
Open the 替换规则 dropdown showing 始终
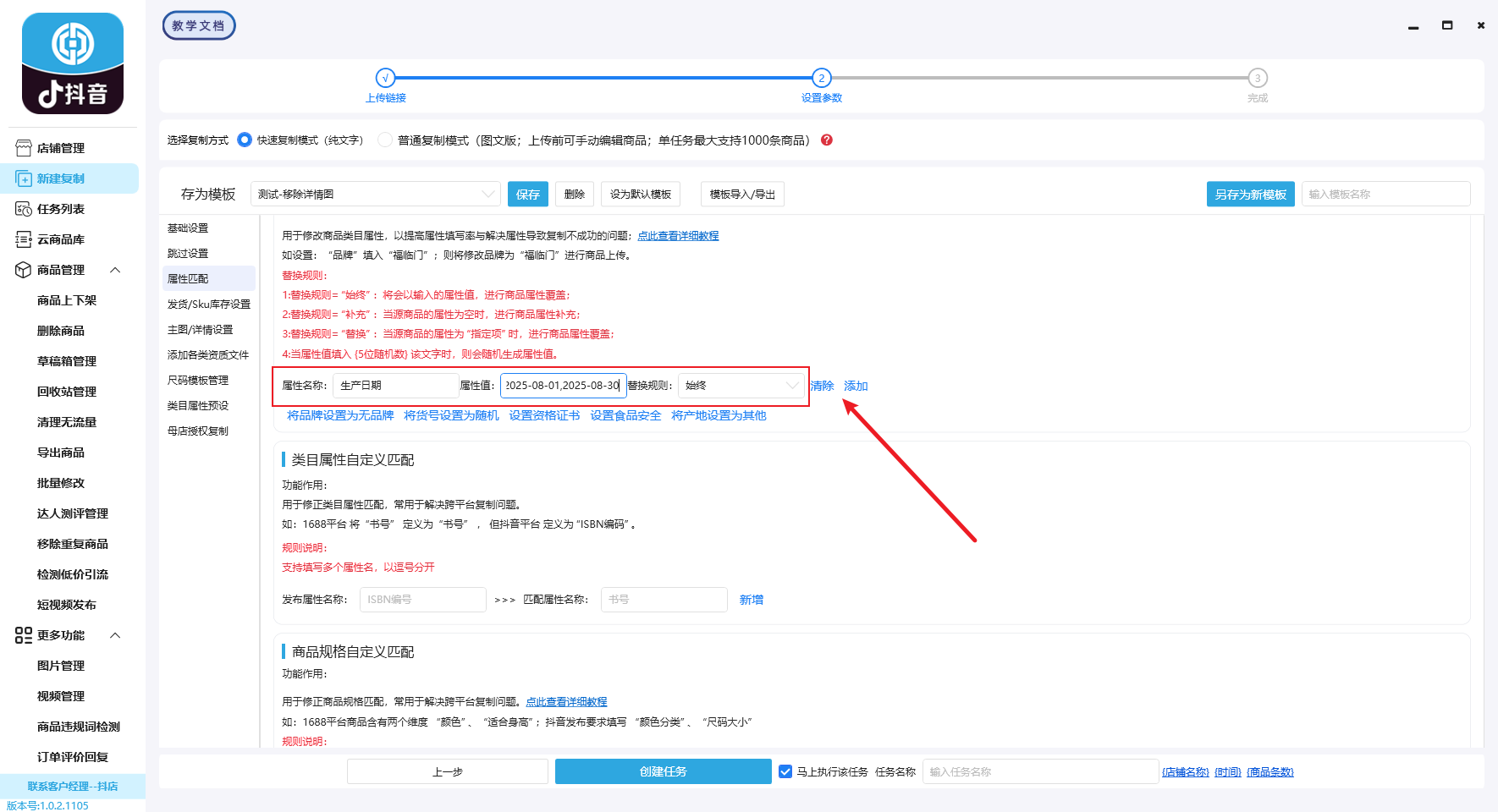pyautogui.click(x=741, y=386)
